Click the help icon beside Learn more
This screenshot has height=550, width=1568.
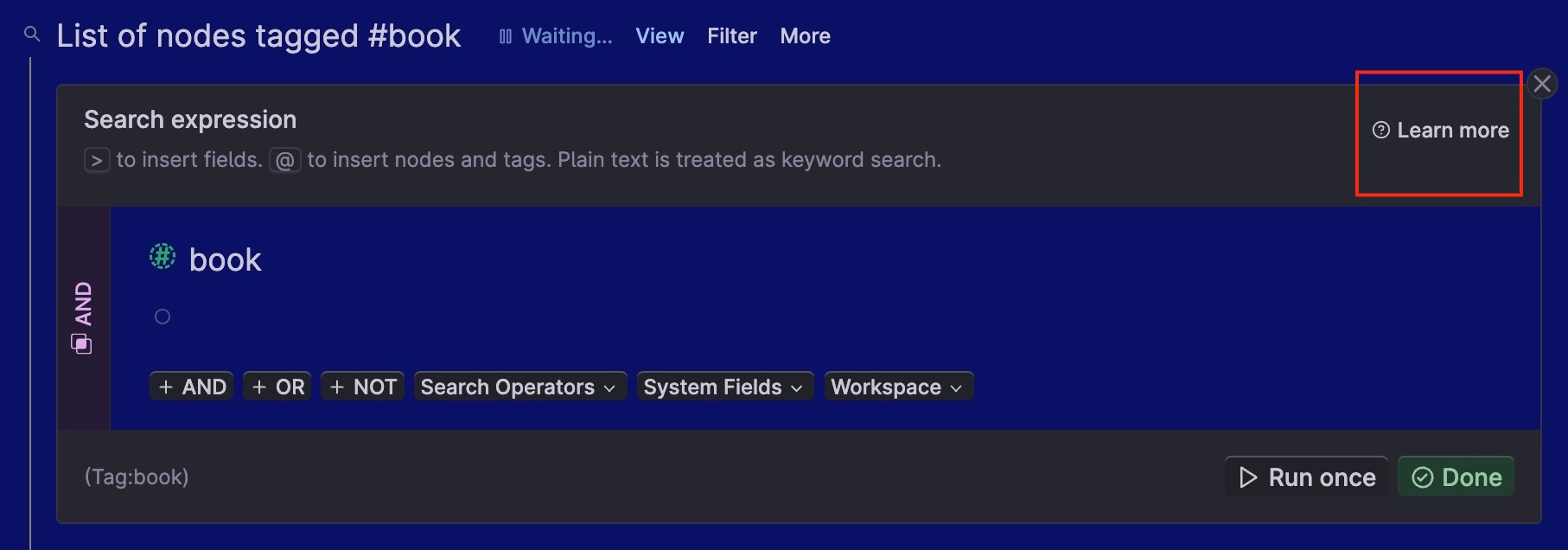tap(1381, 130)
